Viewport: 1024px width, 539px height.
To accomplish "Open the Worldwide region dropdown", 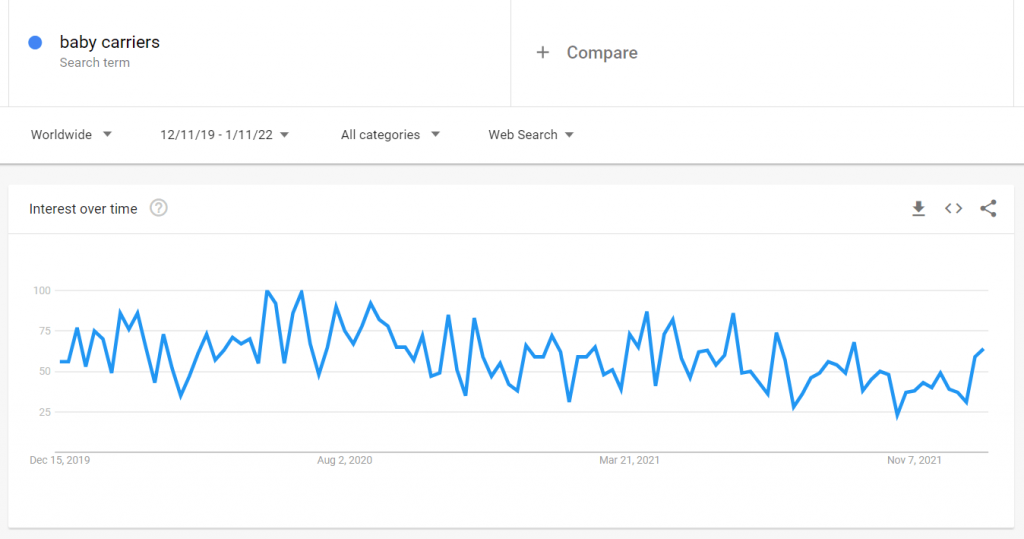I will click(x=71, y=135).
